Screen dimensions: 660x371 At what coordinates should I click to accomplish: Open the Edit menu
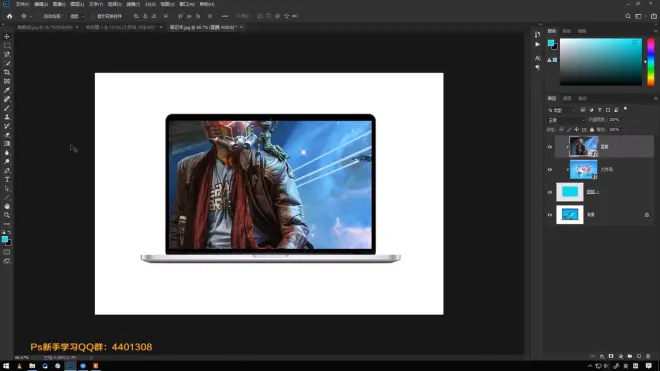(x=41, y=4)
